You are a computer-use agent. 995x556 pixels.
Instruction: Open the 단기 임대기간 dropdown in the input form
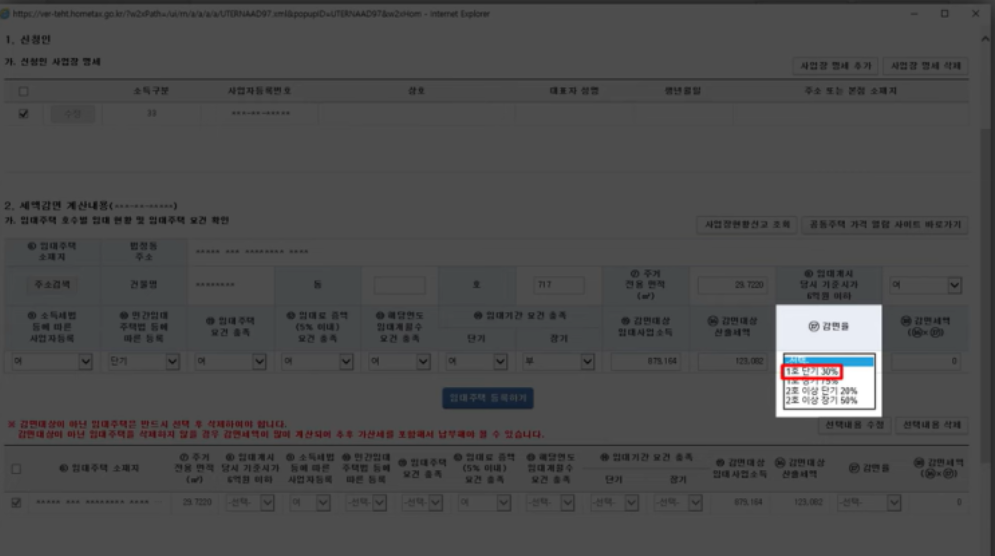[x=477, y=361]
